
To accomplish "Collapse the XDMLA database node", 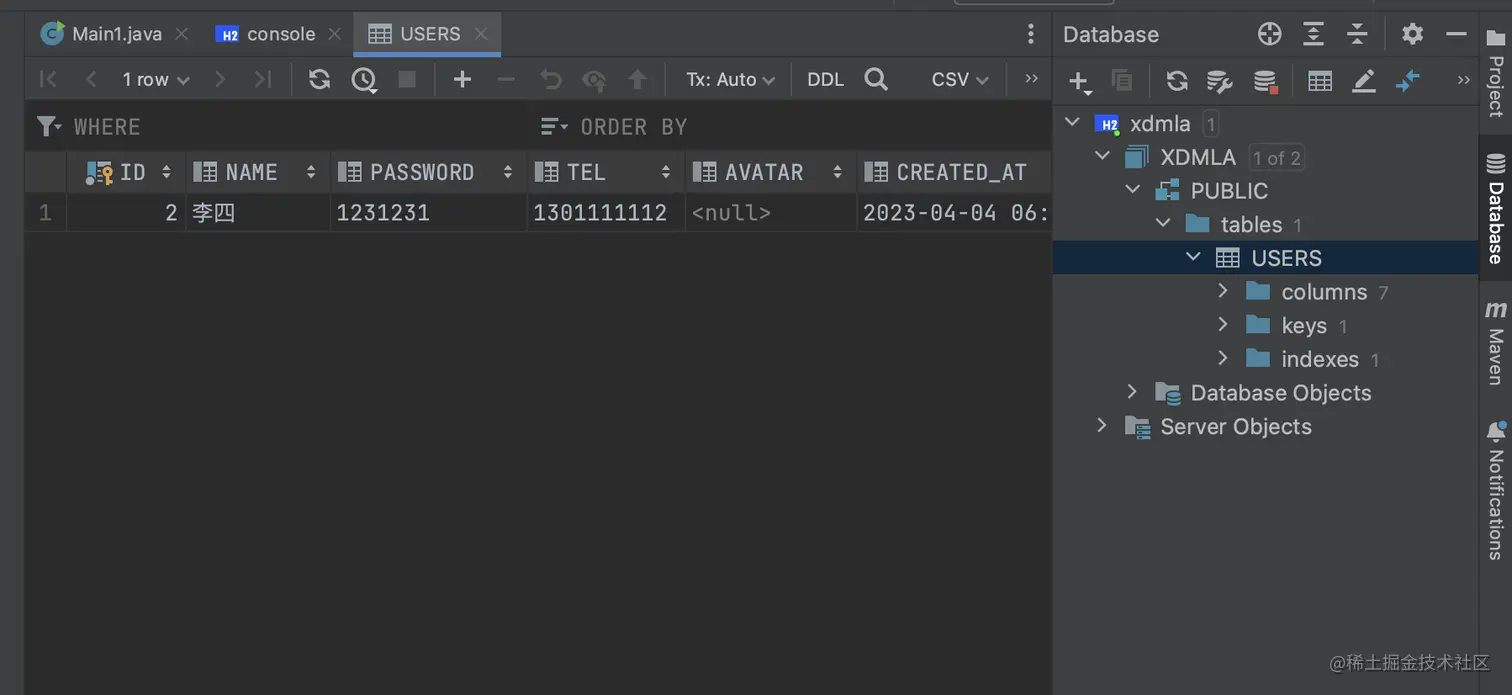I will 1102,156.
